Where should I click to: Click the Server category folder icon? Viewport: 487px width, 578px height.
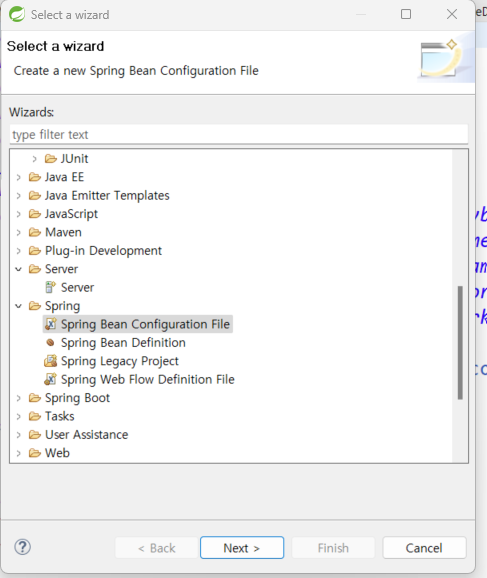(x=35, y=269)
